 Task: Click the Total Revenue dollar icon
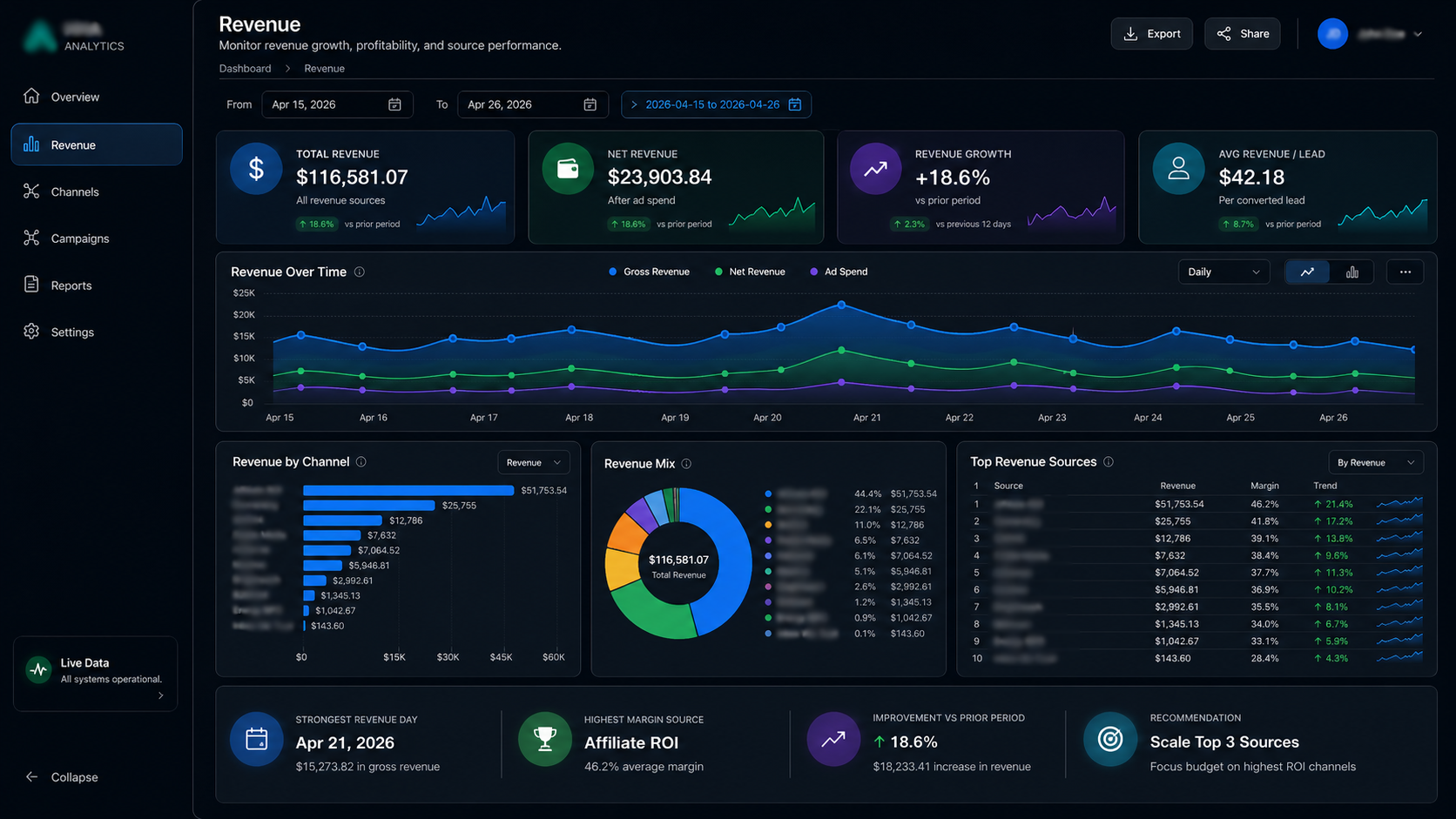coord(256,169)
